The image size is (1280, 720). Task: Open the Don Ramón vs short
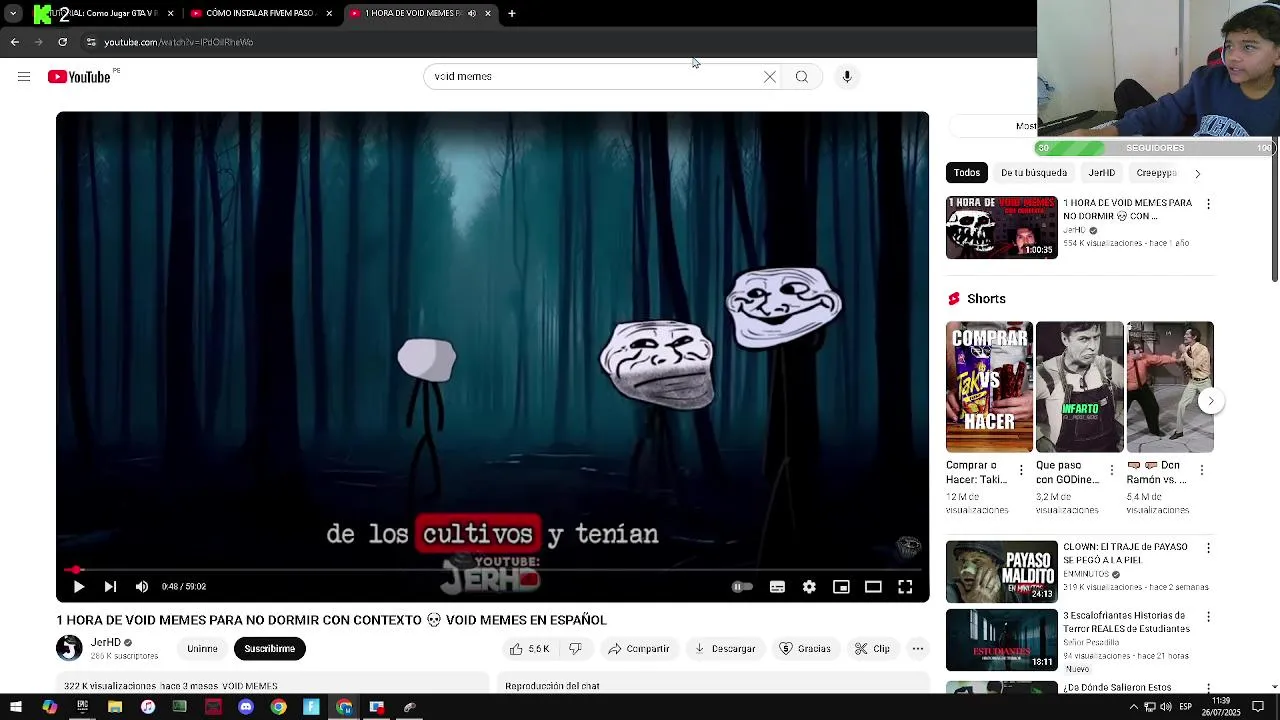1170,387
